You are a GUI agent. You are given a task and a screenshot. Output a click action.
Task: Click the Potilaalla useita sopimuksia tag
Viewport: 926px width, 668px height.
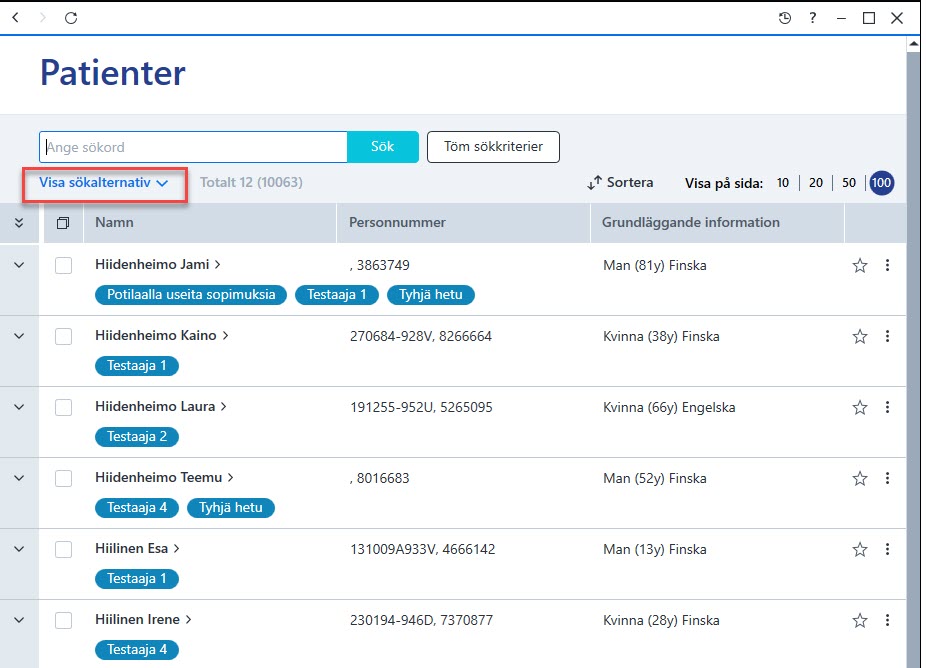click(x=191, y=295)
